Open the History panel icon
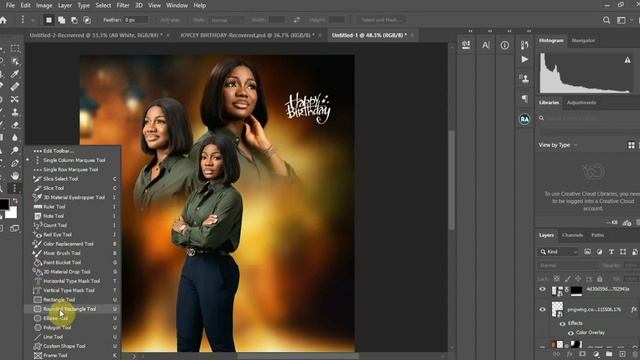 pos(524,45)
